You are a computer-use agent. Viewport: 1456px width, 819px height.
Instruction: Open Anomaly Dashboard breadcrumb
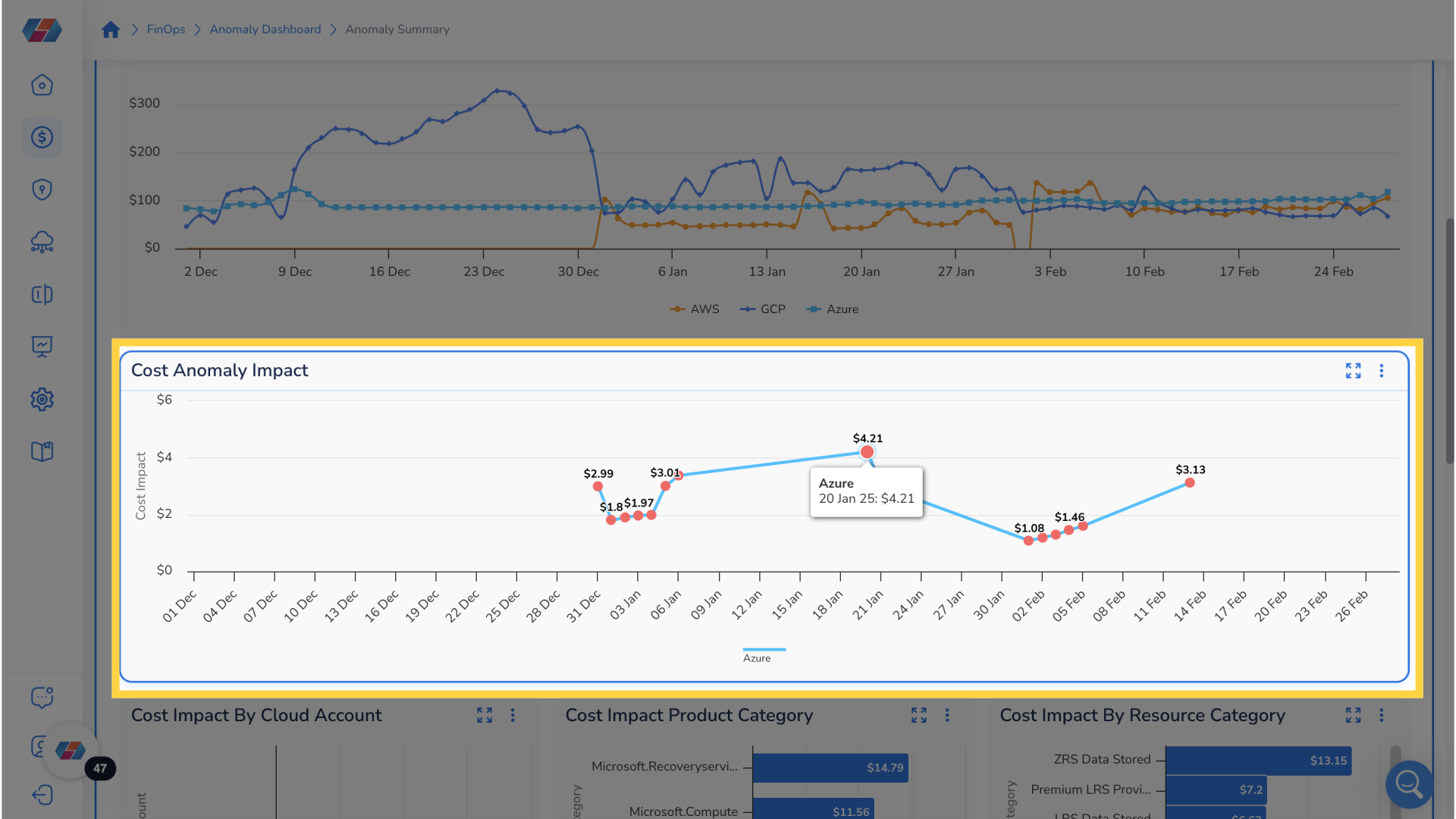(265, 29)
